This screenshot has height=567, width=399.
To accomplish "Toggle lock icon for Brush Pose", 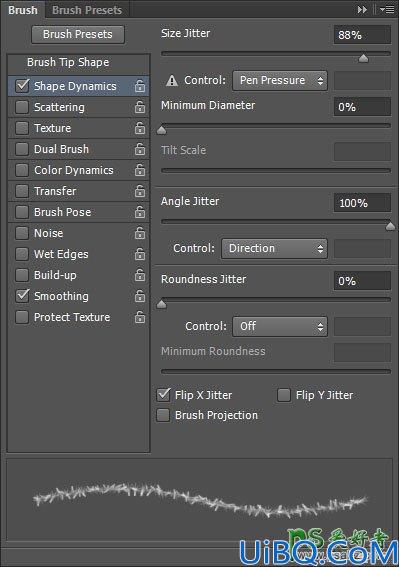I will [x=140, y=212].
